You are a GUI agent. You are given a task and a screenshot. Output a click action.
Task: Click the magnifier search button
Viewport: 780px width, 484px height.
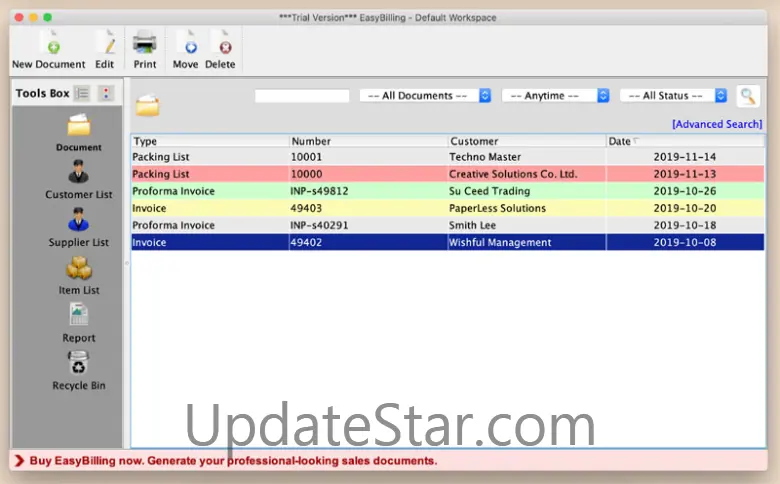[x=748, y=96]
